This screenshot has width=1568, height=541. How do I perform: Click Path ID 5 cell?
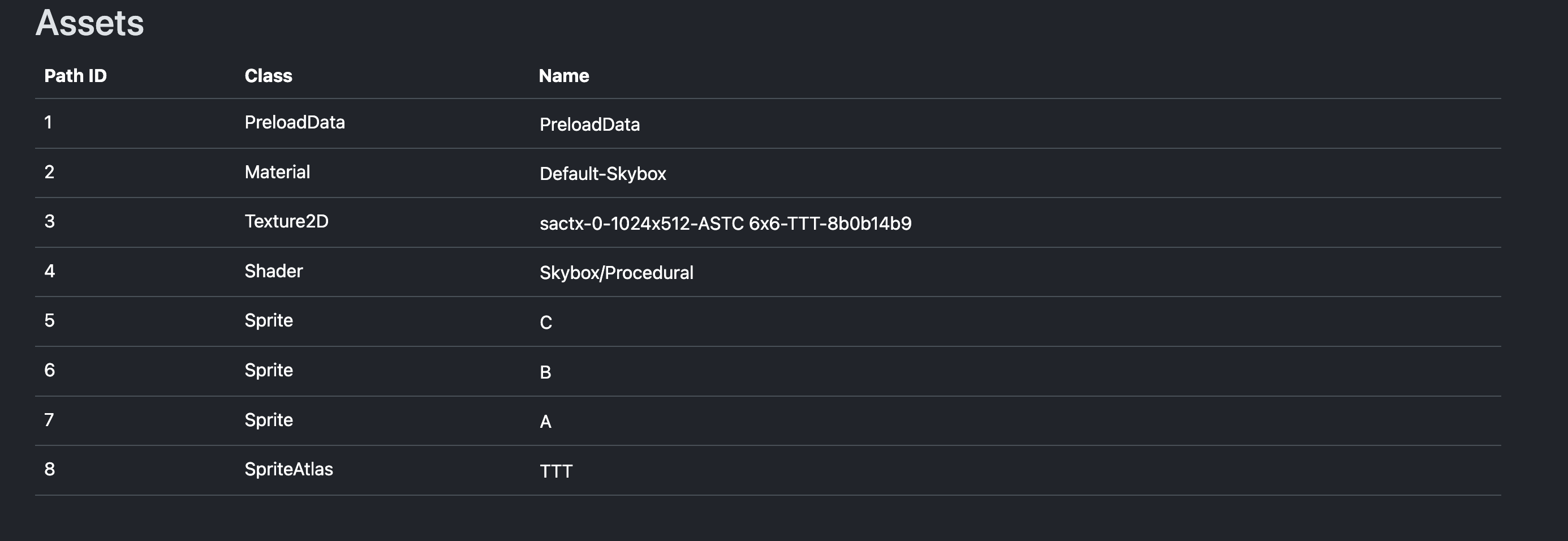pos(49,320)
